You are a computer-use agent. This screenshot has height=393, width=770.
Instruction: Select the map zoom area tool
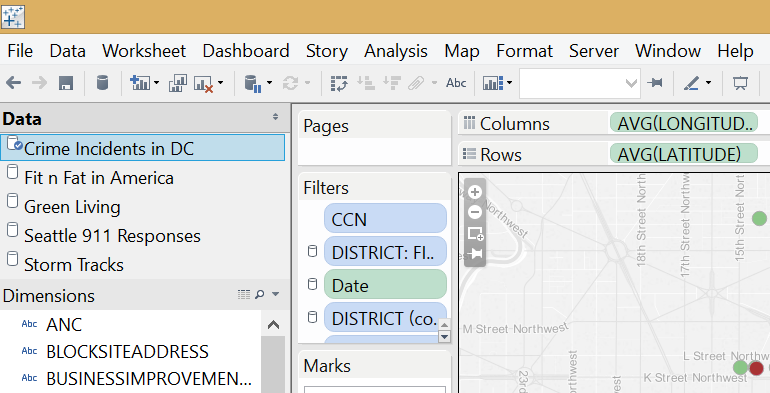[475, 233]
